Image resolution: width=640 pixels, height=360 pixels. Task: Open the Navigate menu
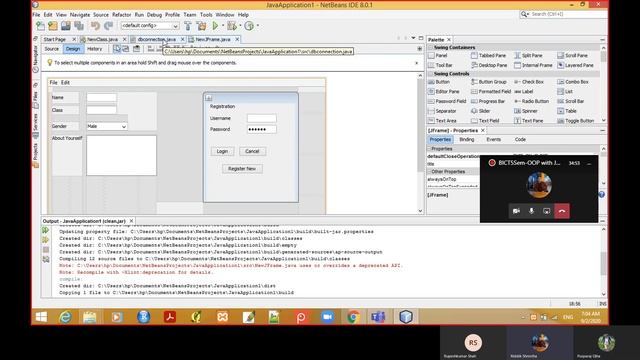[x=80, y=15]
